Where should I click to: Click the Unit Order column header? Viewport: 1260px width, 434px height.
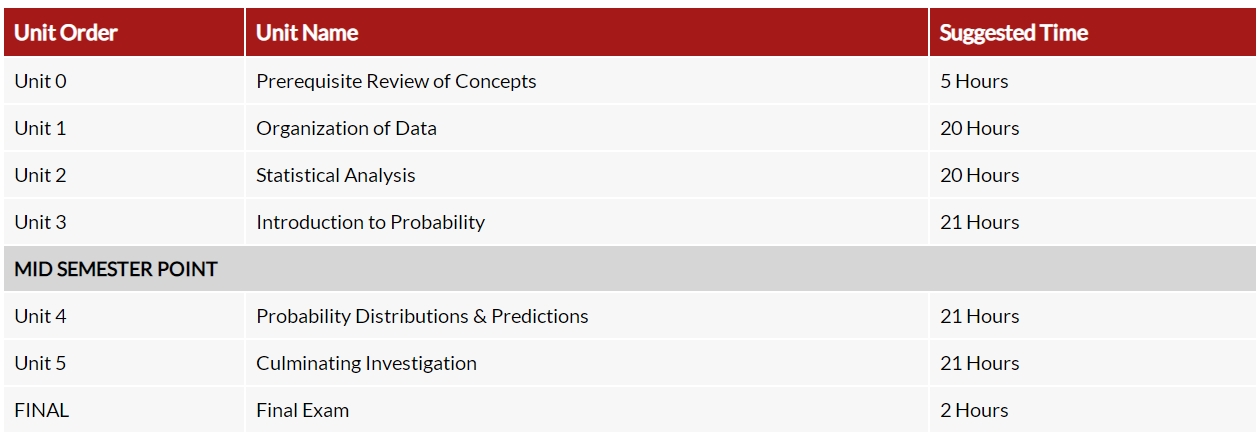coord(124,32)
